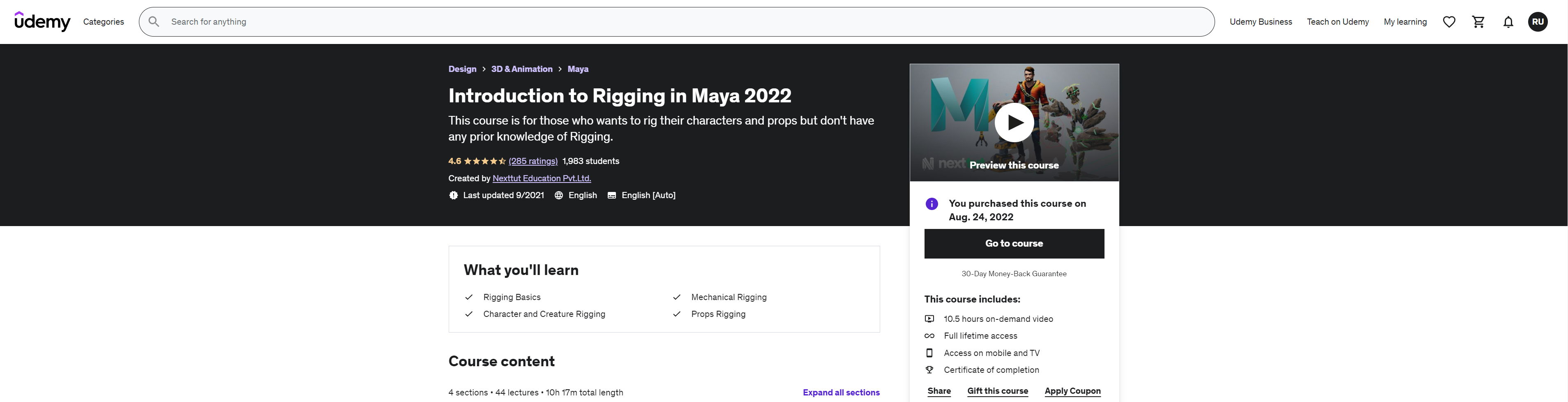The width and height of the screenshot is (1568, 402).
Task: Click the purchase info icon
Action: pos(931,204)
